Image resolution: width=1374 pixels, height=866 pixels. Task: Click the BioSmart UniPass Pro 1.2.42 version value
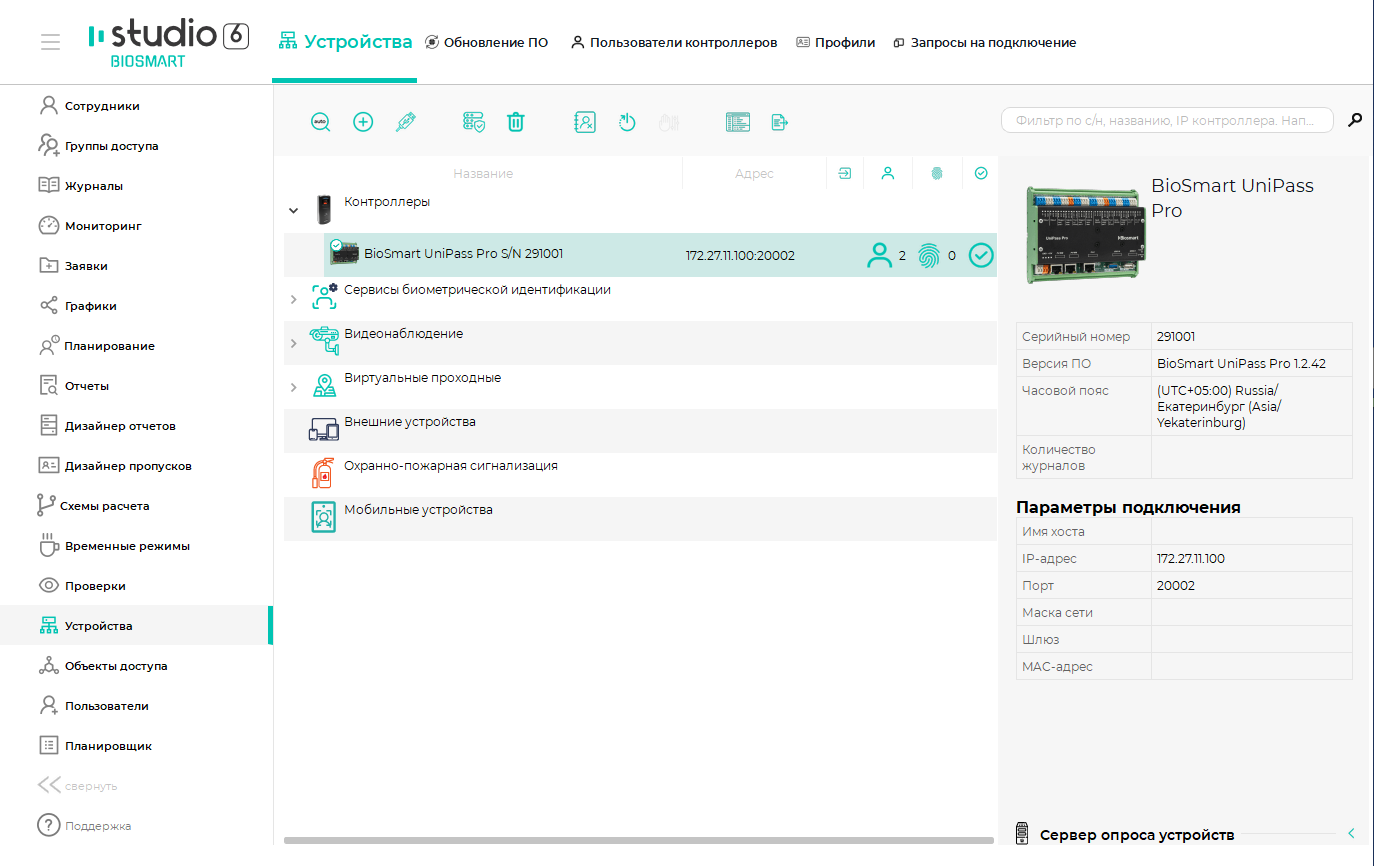point(1241,363)
